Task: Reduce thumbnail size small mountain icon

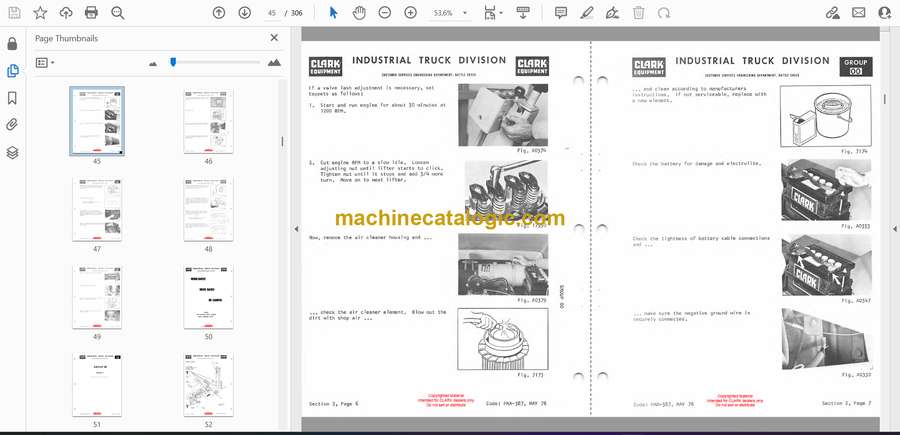Action: pos(153,63)
